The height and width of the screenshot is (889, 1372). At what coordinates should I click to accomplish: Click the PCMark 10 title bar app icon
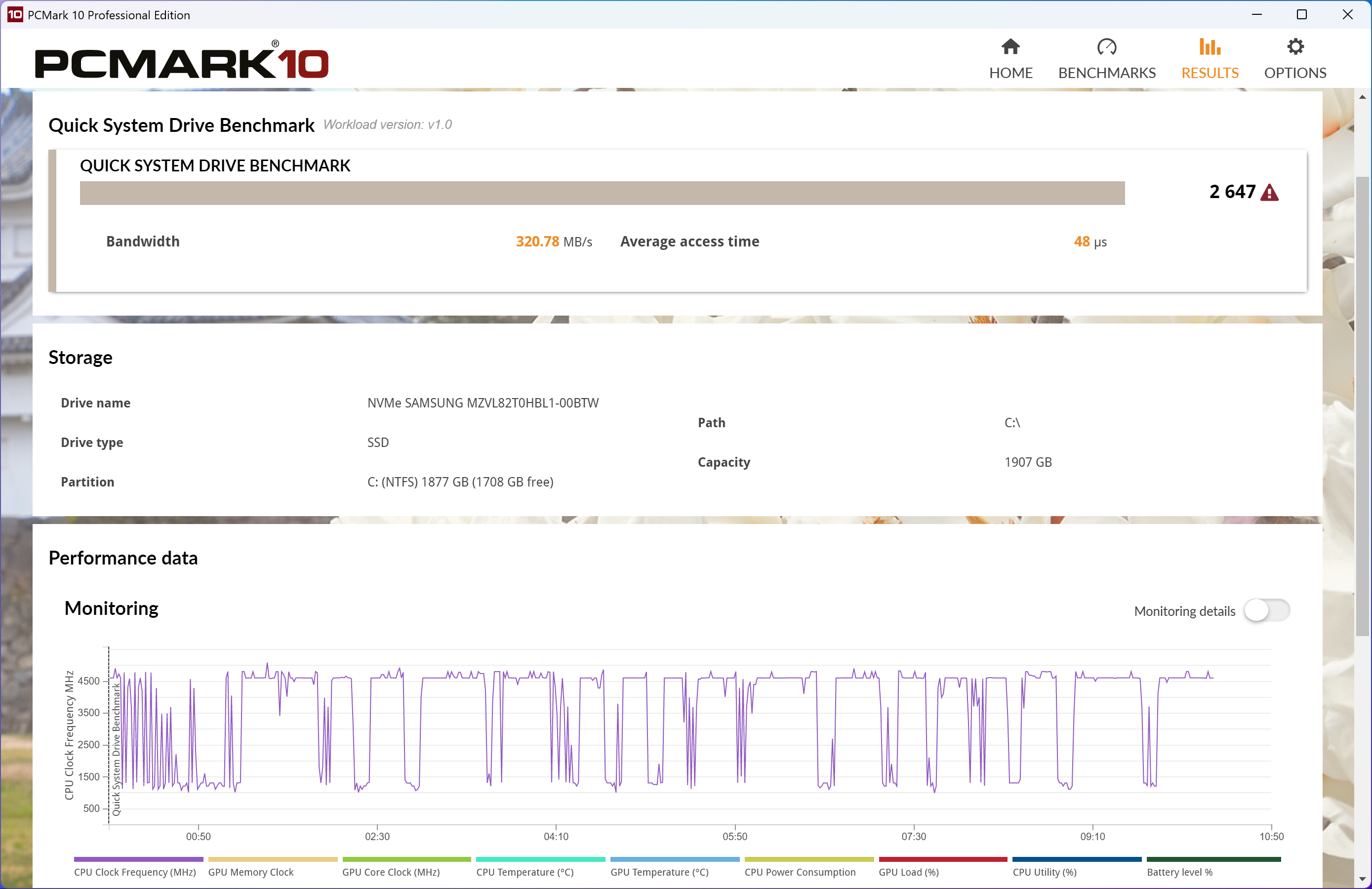(x=14, y=14)
